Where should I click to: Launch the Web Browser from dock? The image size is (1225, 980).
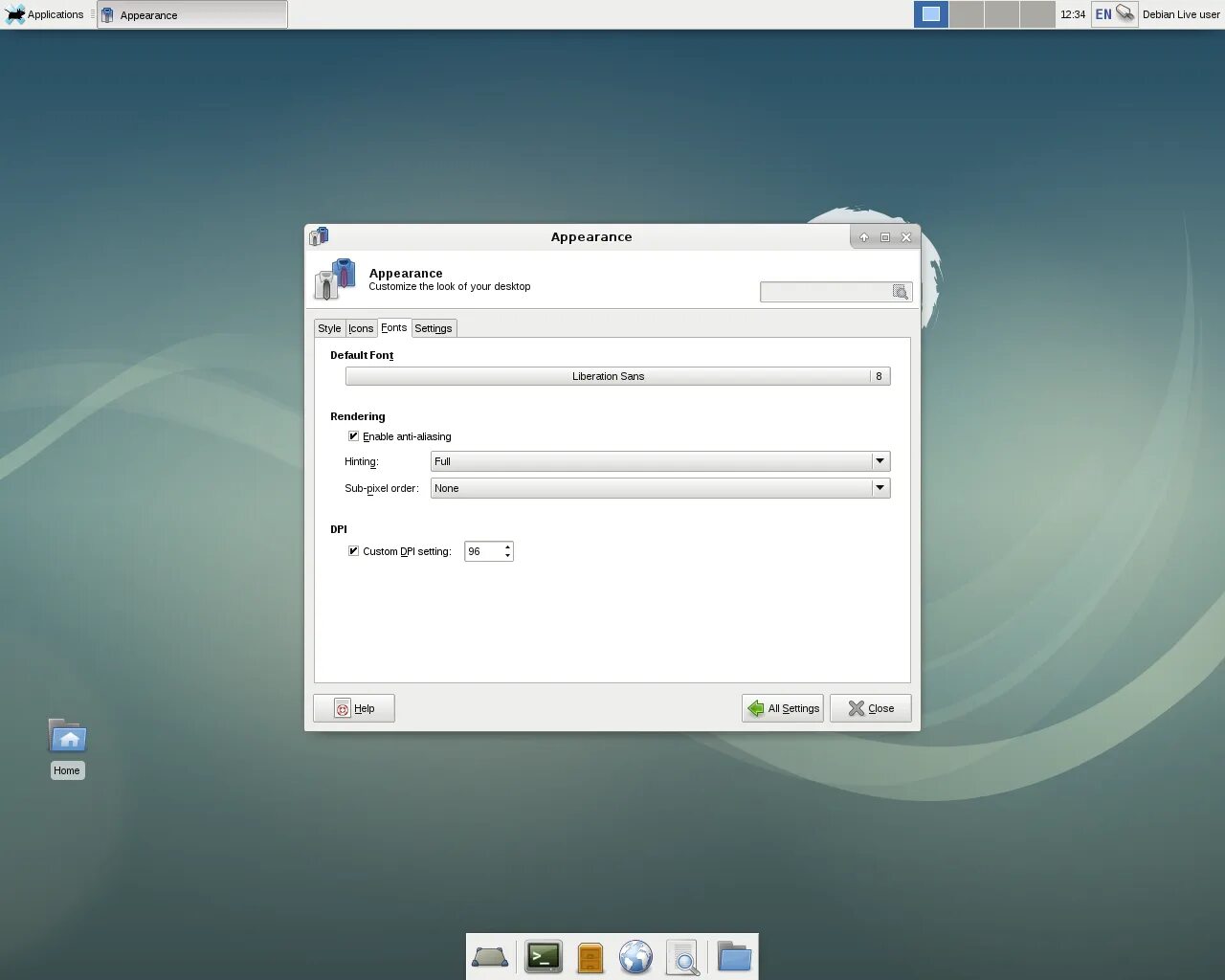coord(635,957)
